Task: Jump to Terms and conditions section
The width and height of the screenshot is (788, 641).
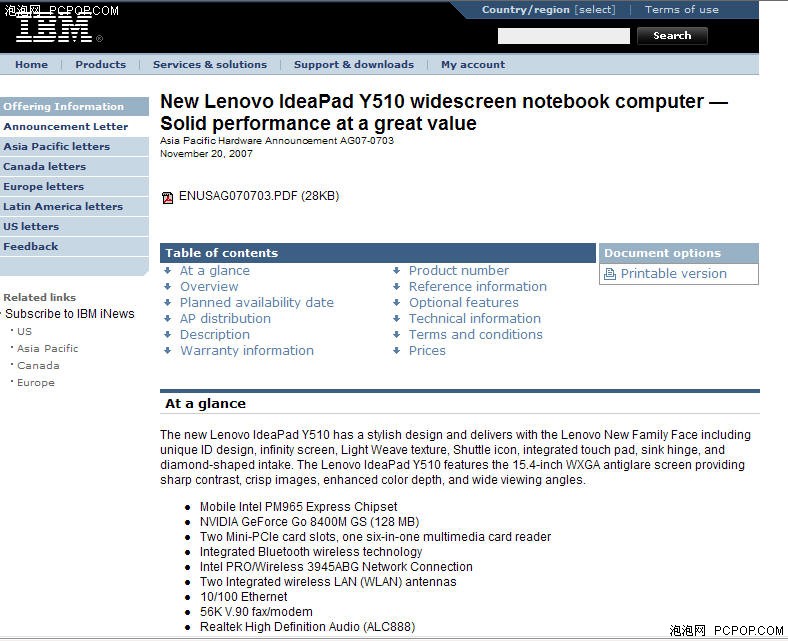Action: (x=475, y=335)
